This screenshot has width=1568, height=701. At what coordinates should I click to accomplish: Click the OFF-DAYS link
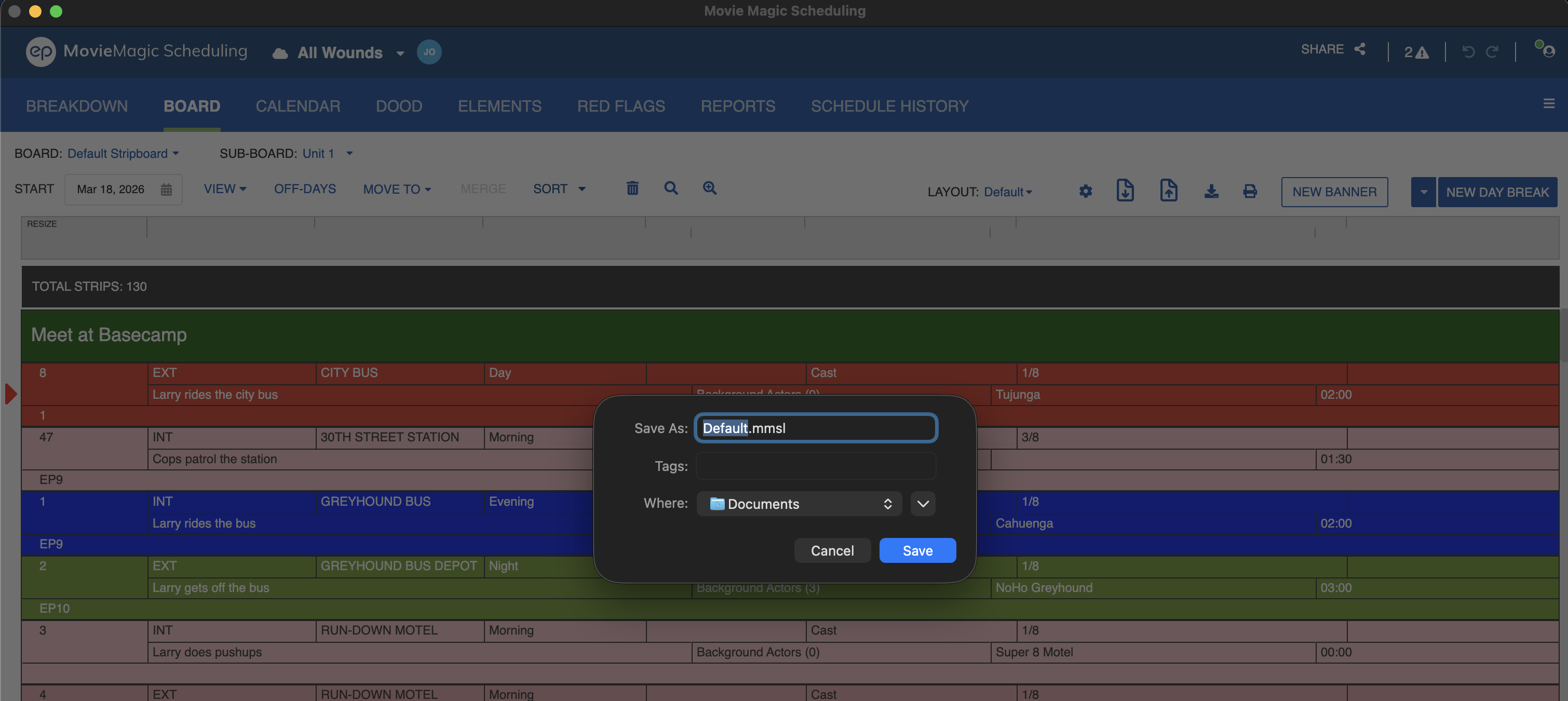coord(305,189)
